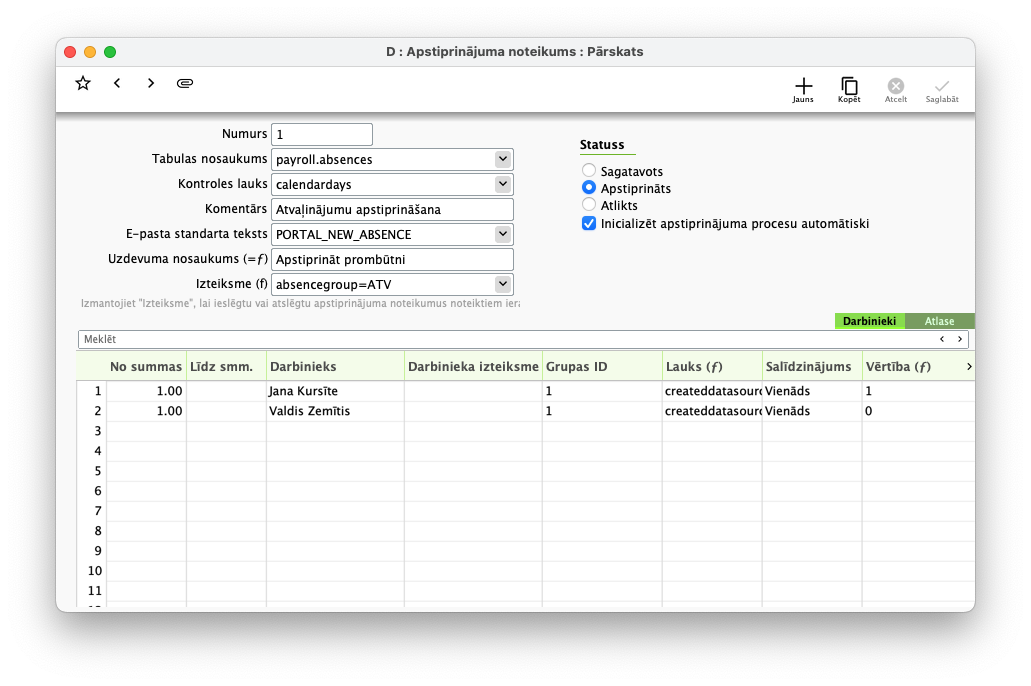Click Darbinieks cell in empty row 4
Viewport: 1031px width, 686px height.
pos(335,451)
